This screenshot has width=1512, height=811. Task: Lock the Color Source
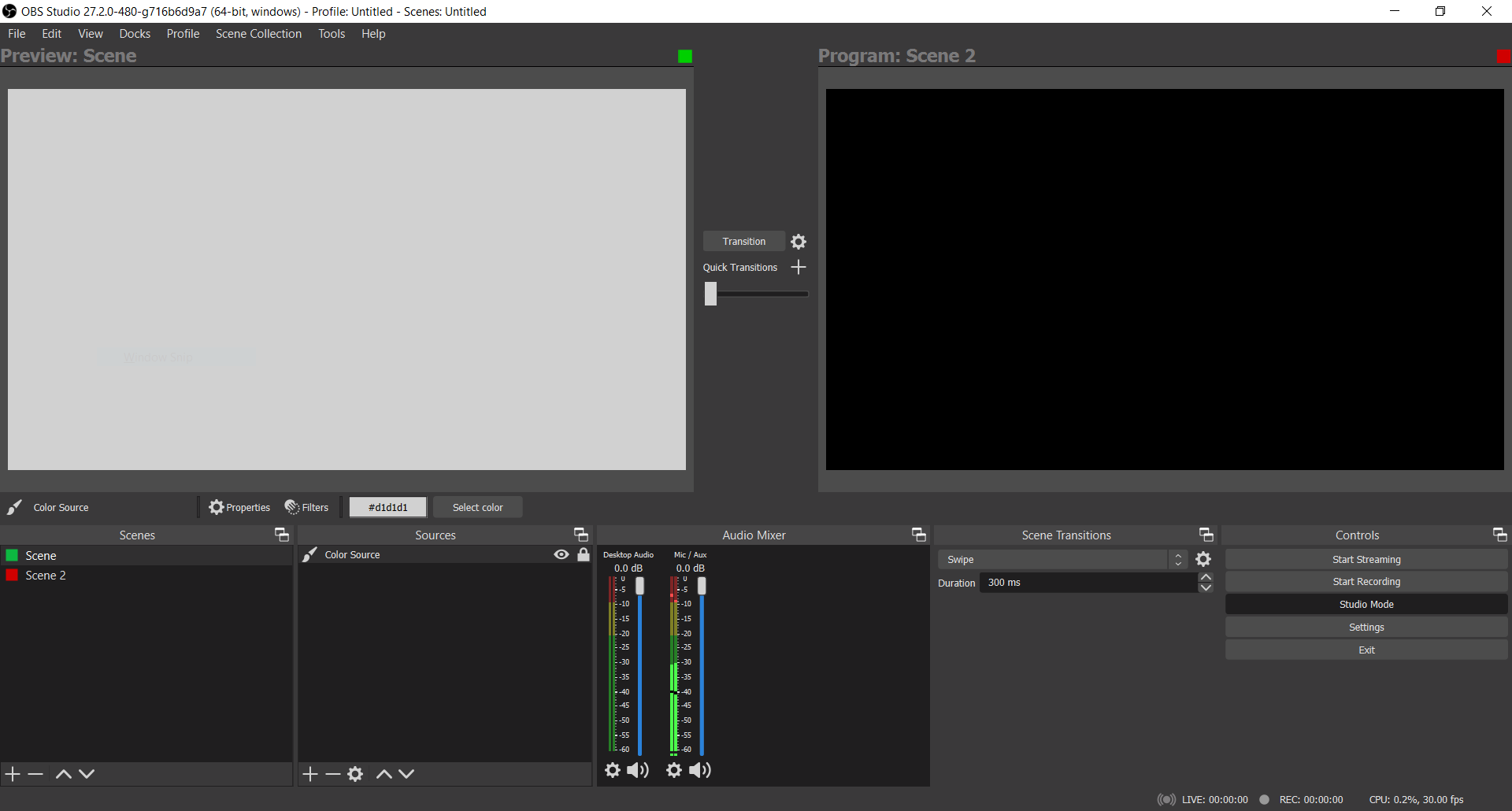(x=583, y=554)
